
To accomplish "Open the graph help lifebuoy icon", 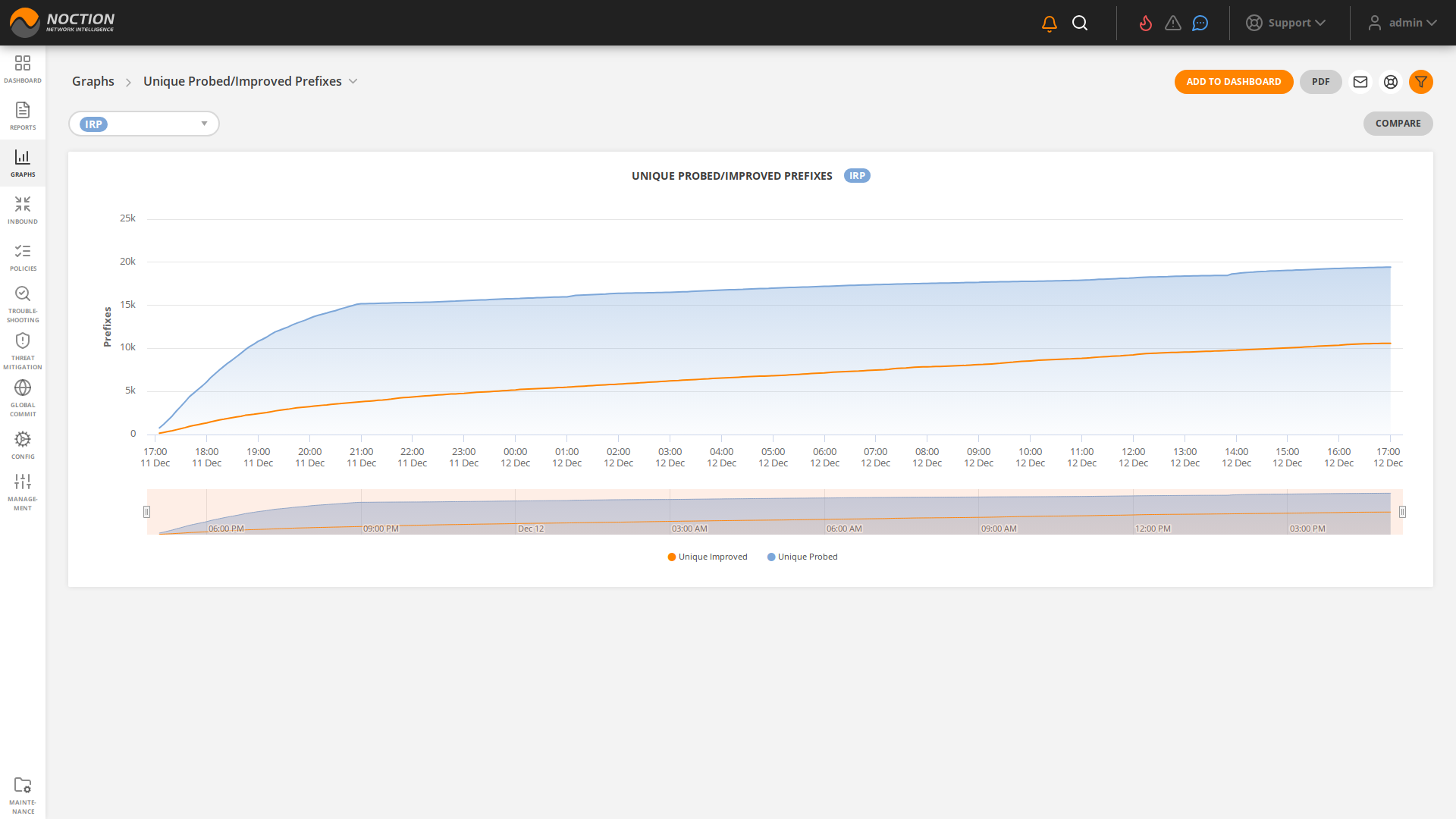I will point(1391,82).
